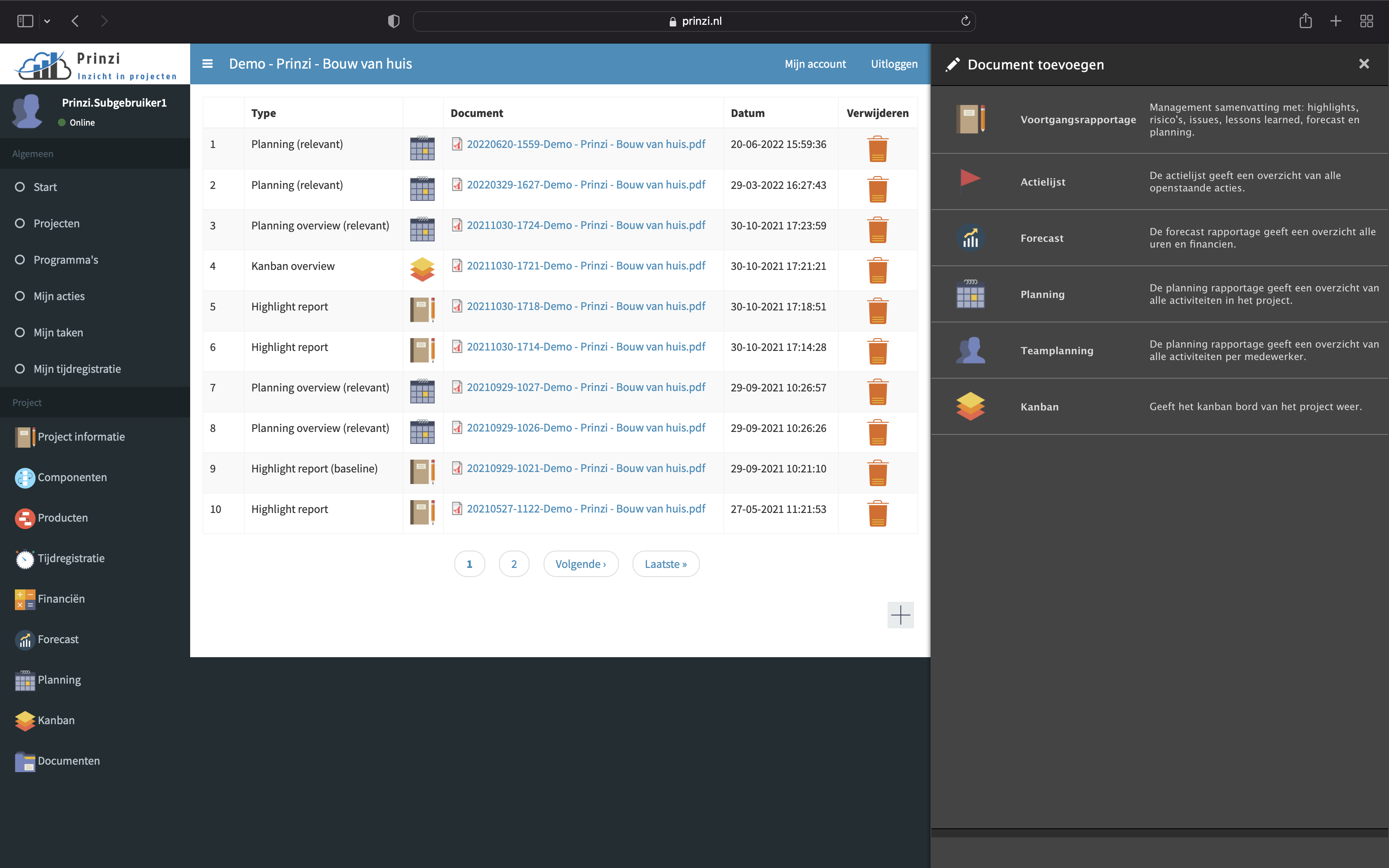Click the Project informatie notebook icon
This screenshot has width=1389, height=868.
(x=25, y=437)
